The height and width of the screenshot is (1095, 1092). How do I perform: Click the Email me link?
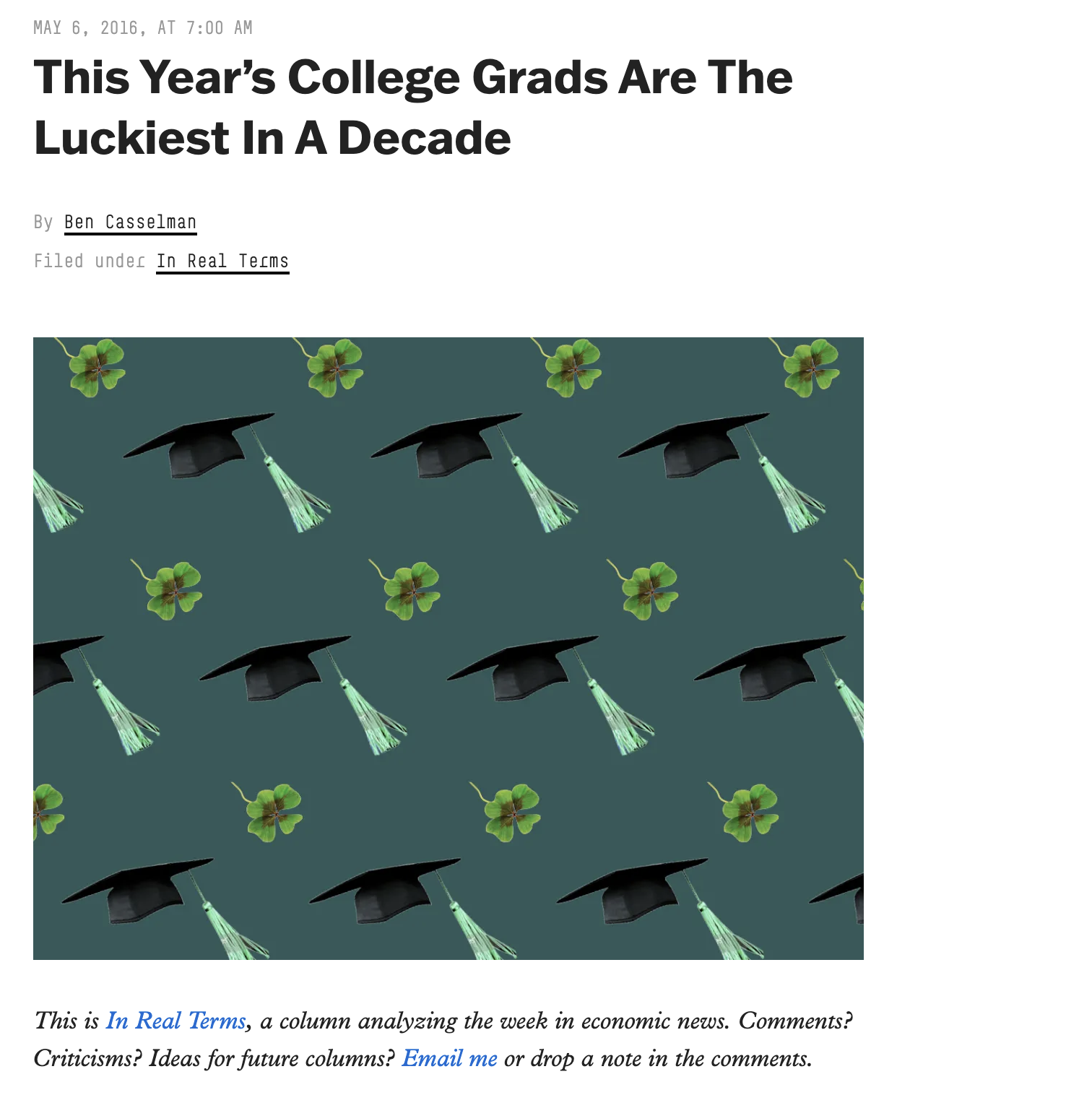coord(449,1058)
